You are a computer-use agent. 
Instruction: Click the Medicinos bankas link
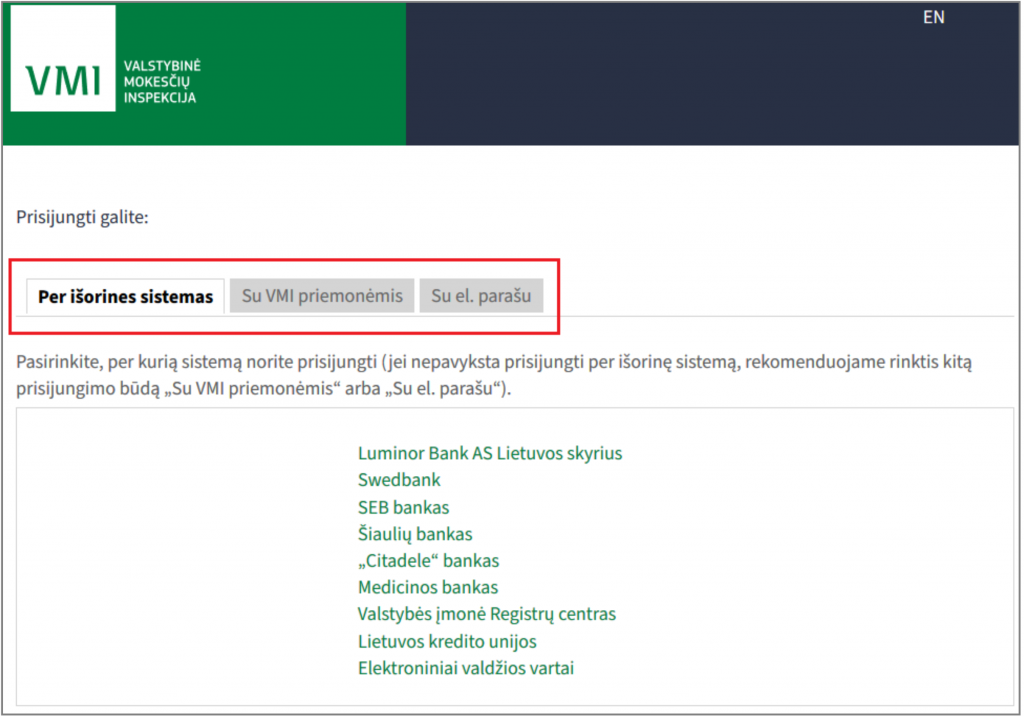tap(428, 587)
